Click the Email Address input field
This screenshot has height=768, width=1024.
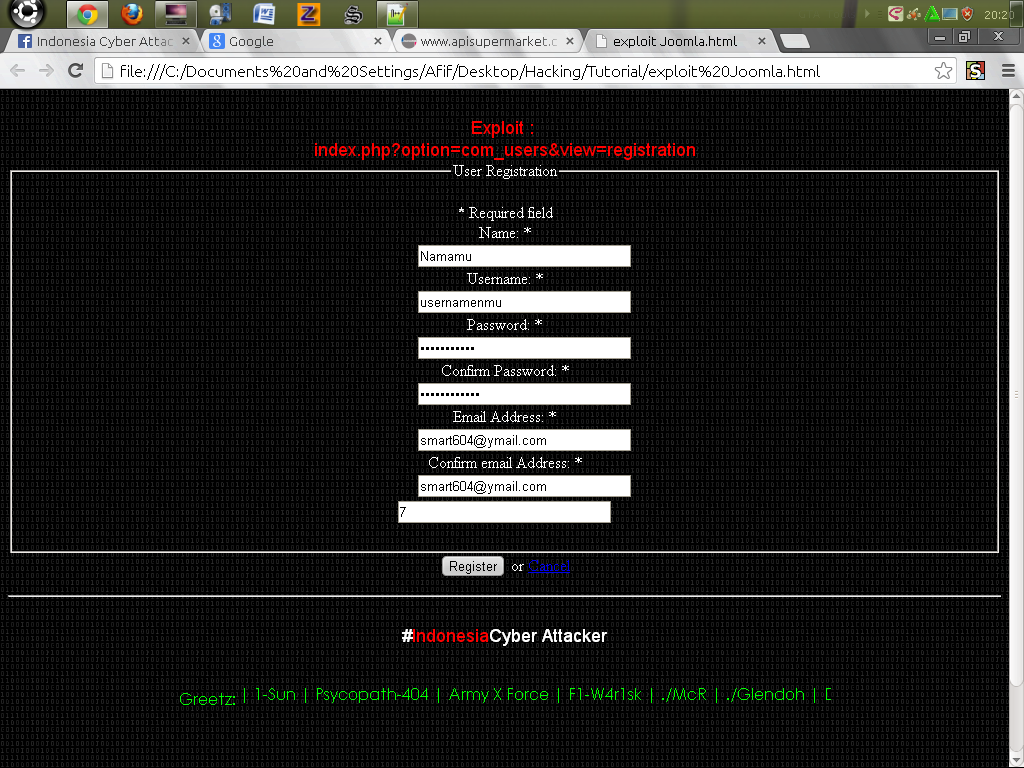pos(524,440)
